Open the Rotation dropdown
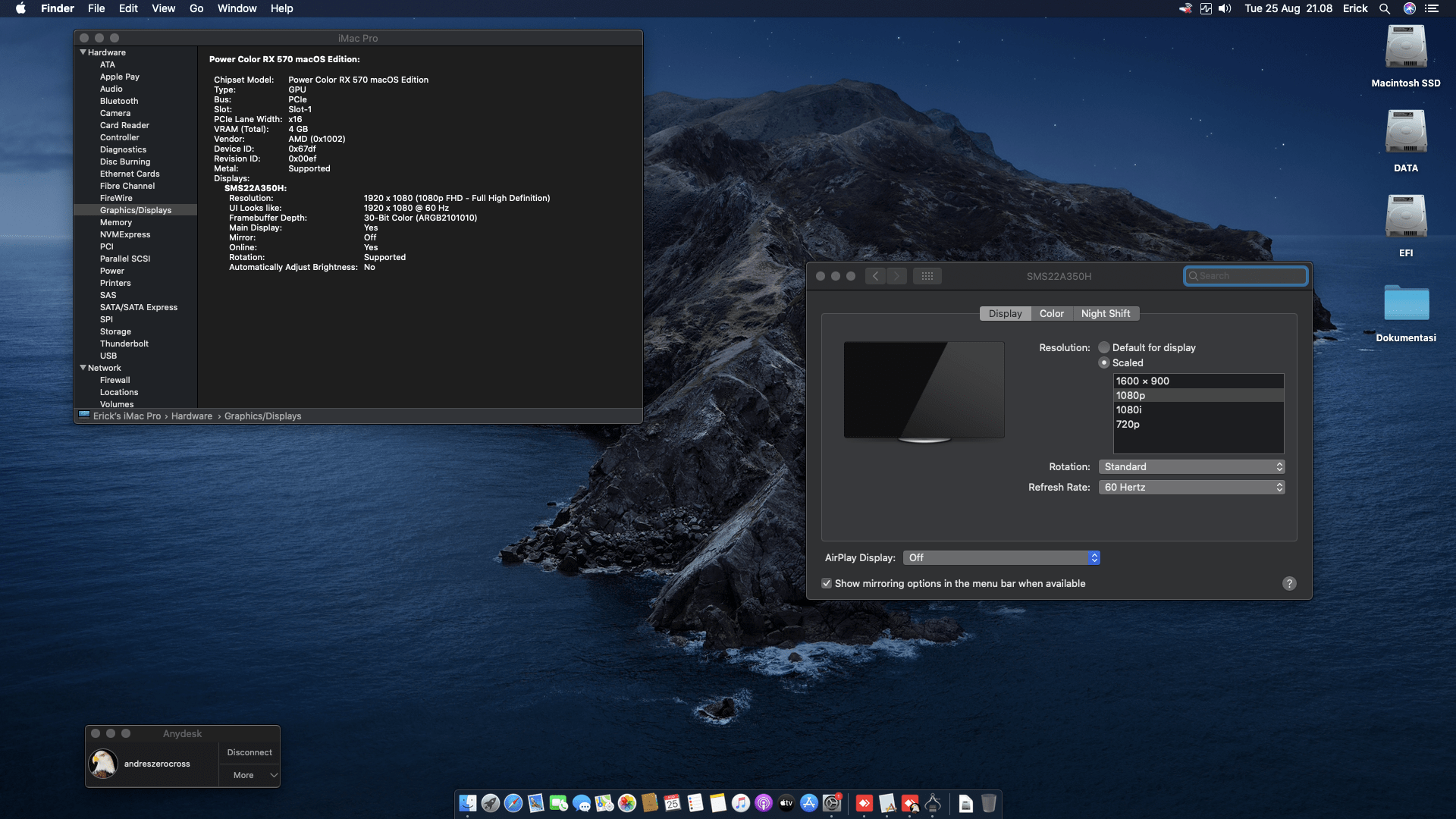The height and width of the screenshot is (819, 1456). (x=1191, y=466)
